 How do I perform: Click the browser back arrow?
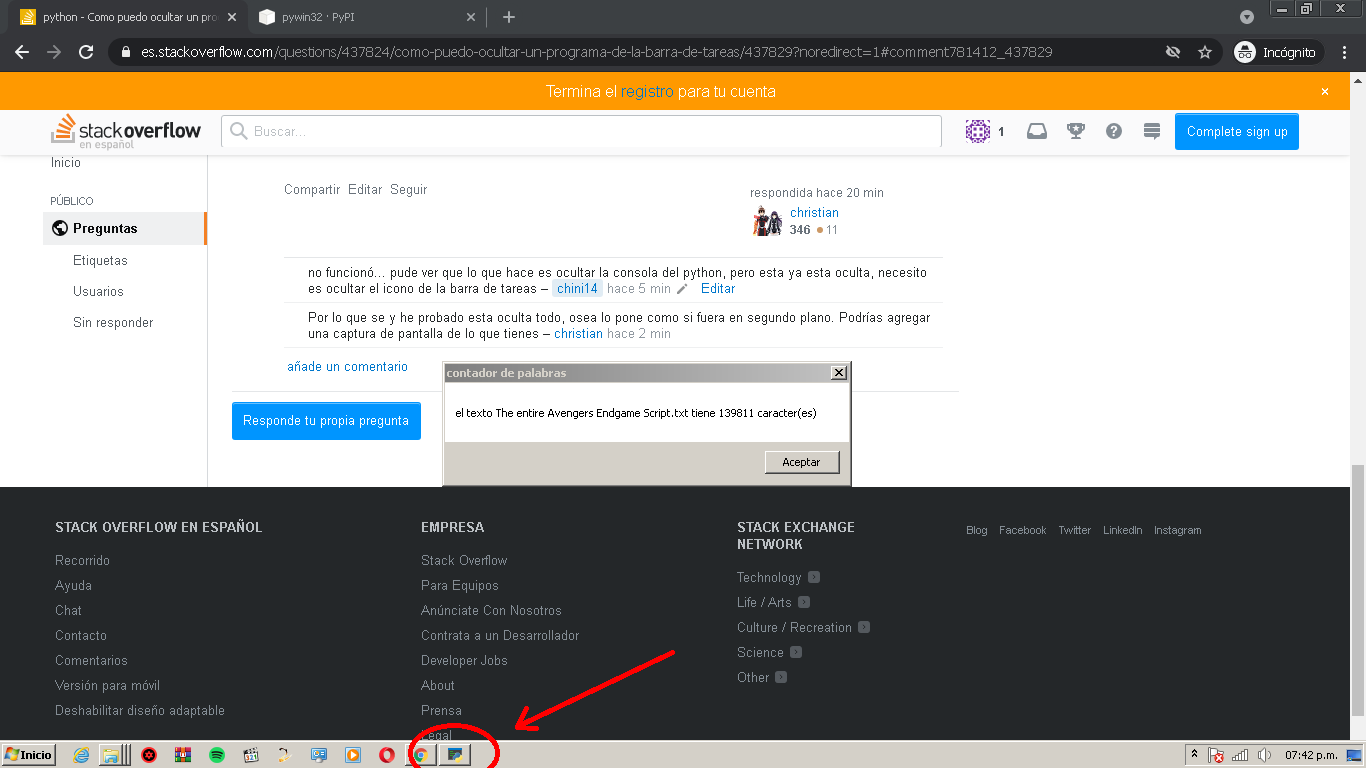(x=22, y=52)
